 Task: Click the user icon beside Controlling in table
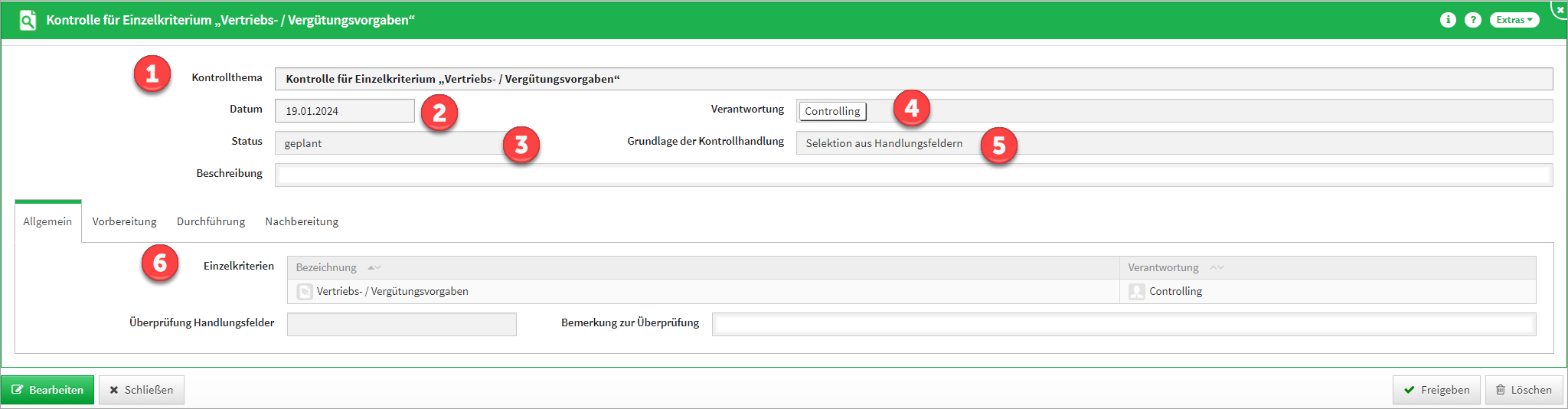1136,292
